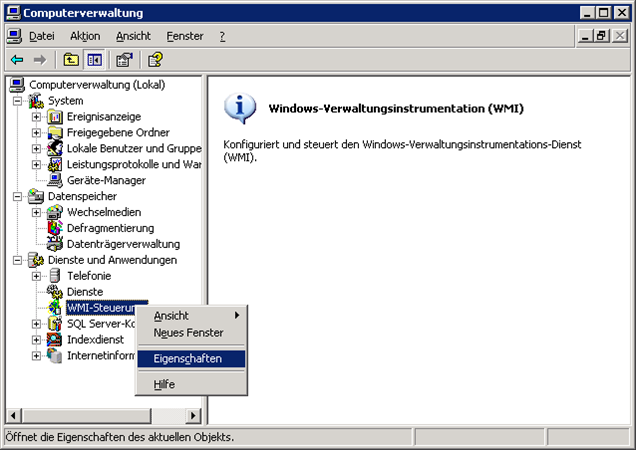Click the Internetinformationsdienste icon

pos(55,355)
